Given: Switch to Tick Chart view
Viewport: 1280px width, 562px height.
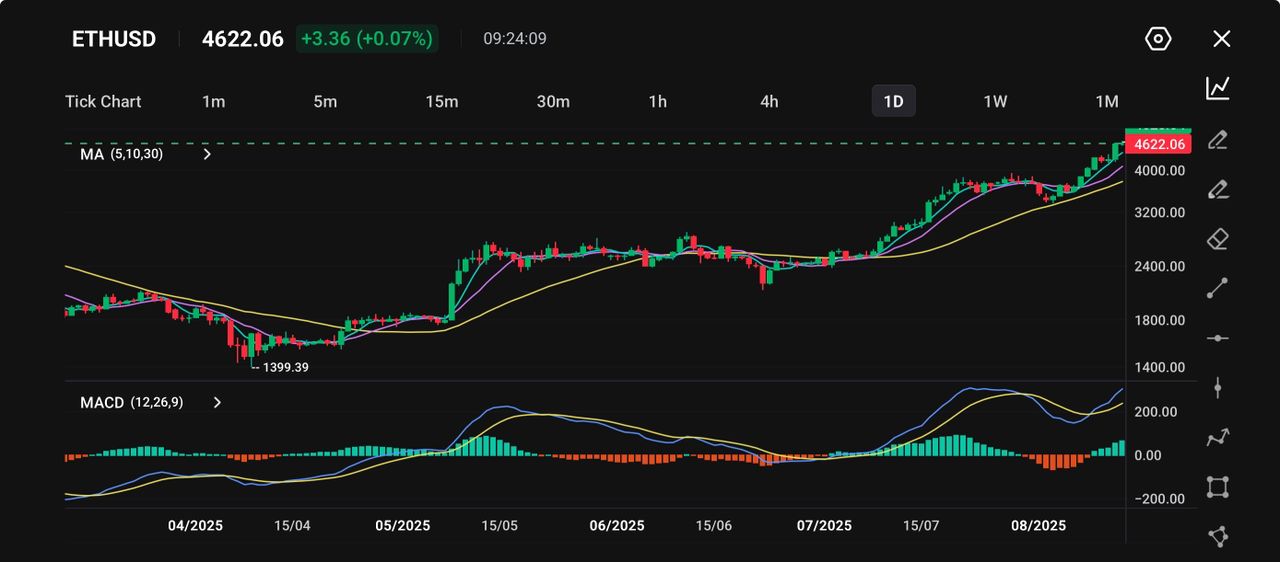Looking at the screenshot, I should pos(103,101).
